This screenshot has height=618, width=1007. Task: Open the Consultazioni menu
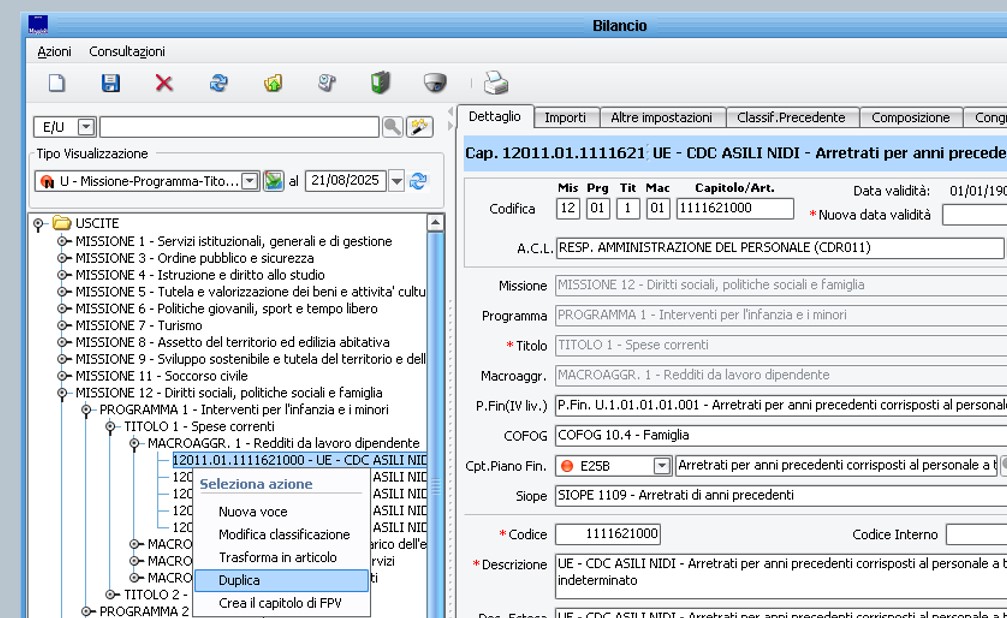tap(127, 51)
